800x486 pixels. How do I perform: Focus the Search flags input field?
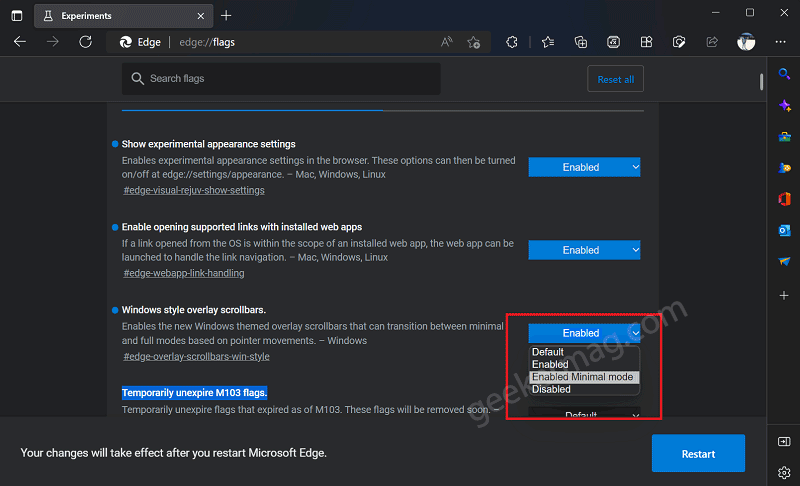(x=281, y=79)
